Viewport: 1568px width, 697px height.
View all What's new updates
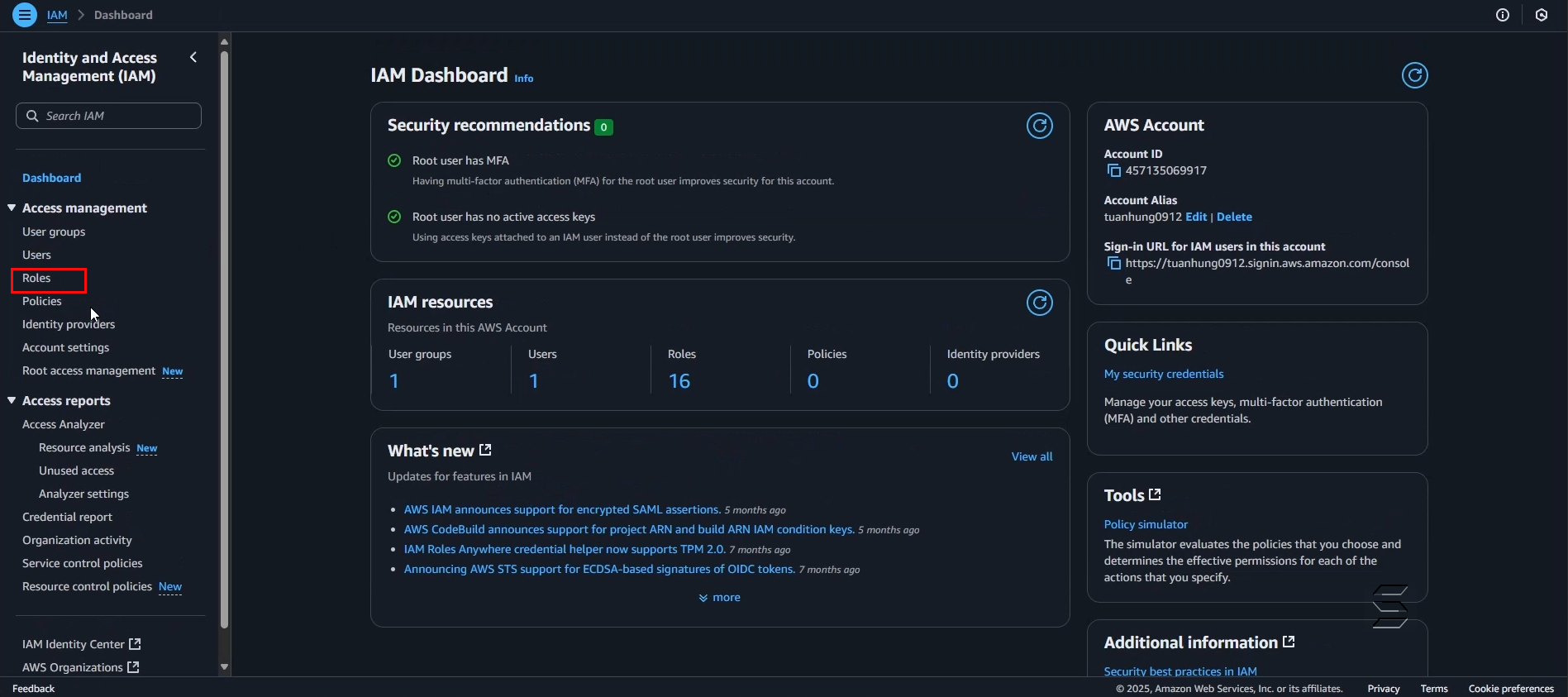tap(1032, 456)
